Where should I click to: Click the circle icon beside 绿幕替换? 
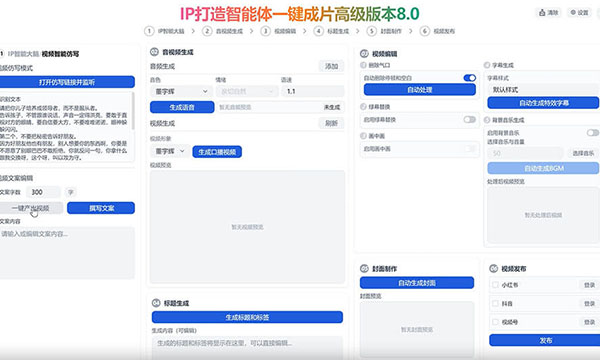coord(363,106)
